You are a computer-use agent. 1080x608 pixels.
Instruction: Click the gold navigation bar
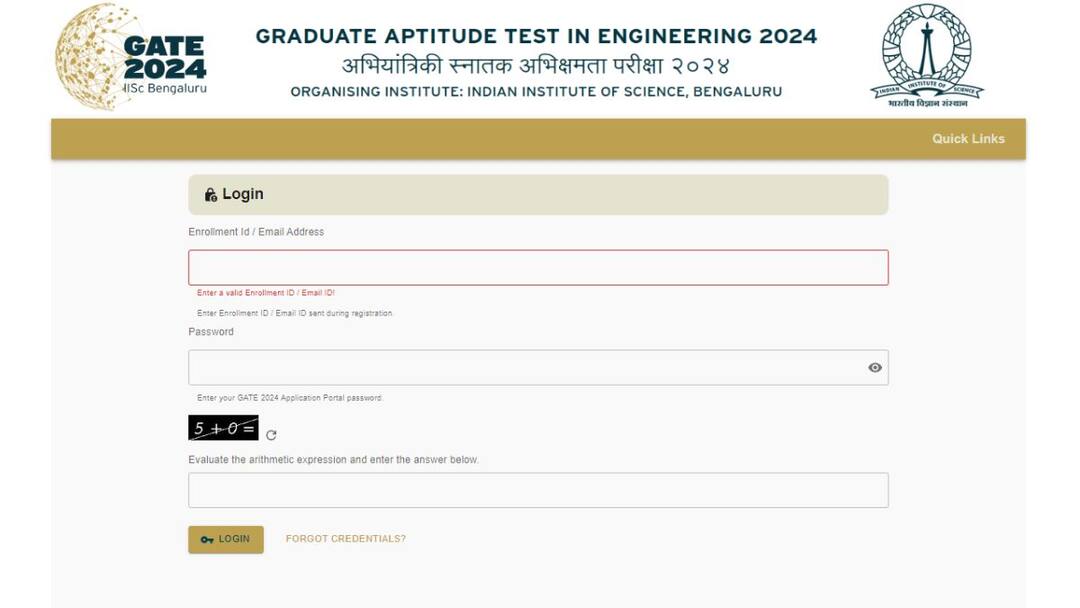[500, 138]
